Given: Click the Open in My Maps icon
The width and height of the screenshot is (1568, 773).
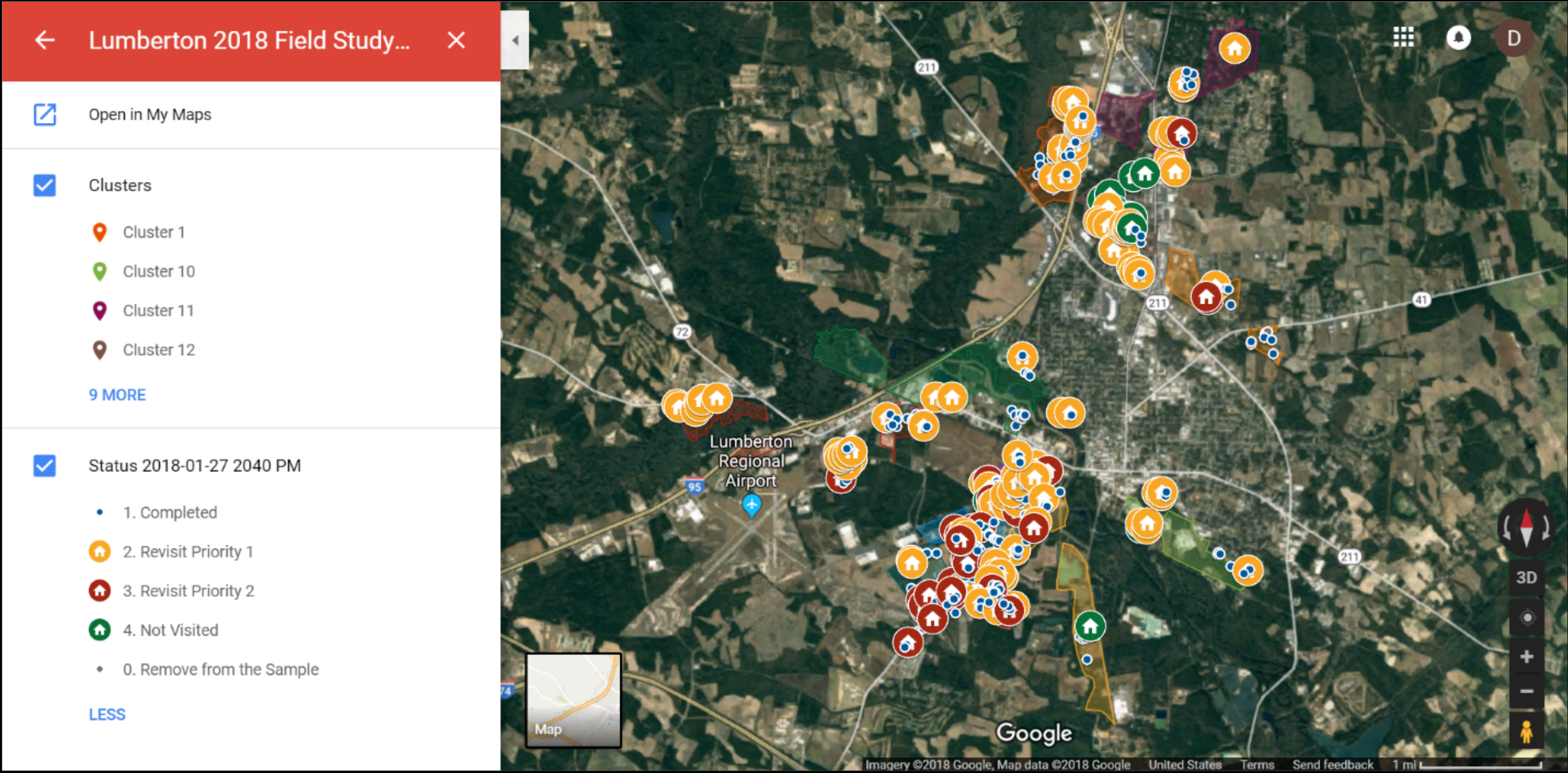Looking at the screenshot, I should pyautogui.click(x=45, y=115).
